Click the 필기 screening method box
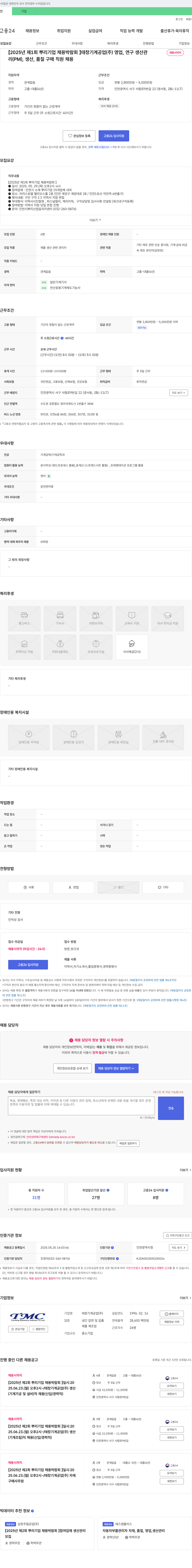This screenshot has height=1568, width=192. tap(118, 887)
